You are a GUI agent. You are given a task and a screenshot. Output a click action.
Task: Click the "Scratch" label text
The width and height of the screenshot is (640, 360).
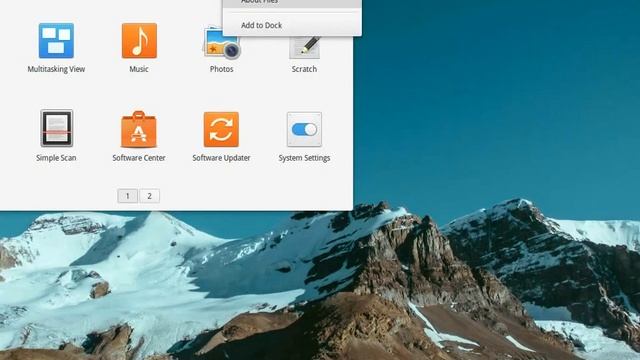point(304,69)
